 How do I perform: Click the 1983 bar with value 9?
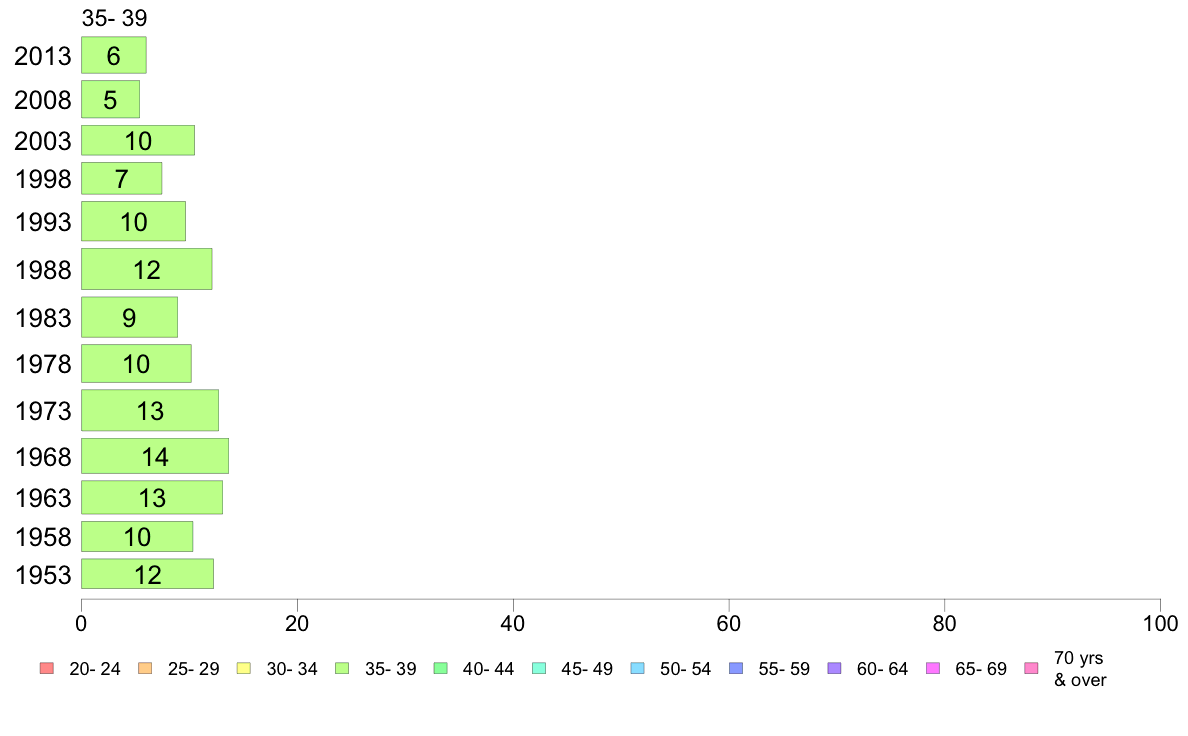click(x=130, y=318)
